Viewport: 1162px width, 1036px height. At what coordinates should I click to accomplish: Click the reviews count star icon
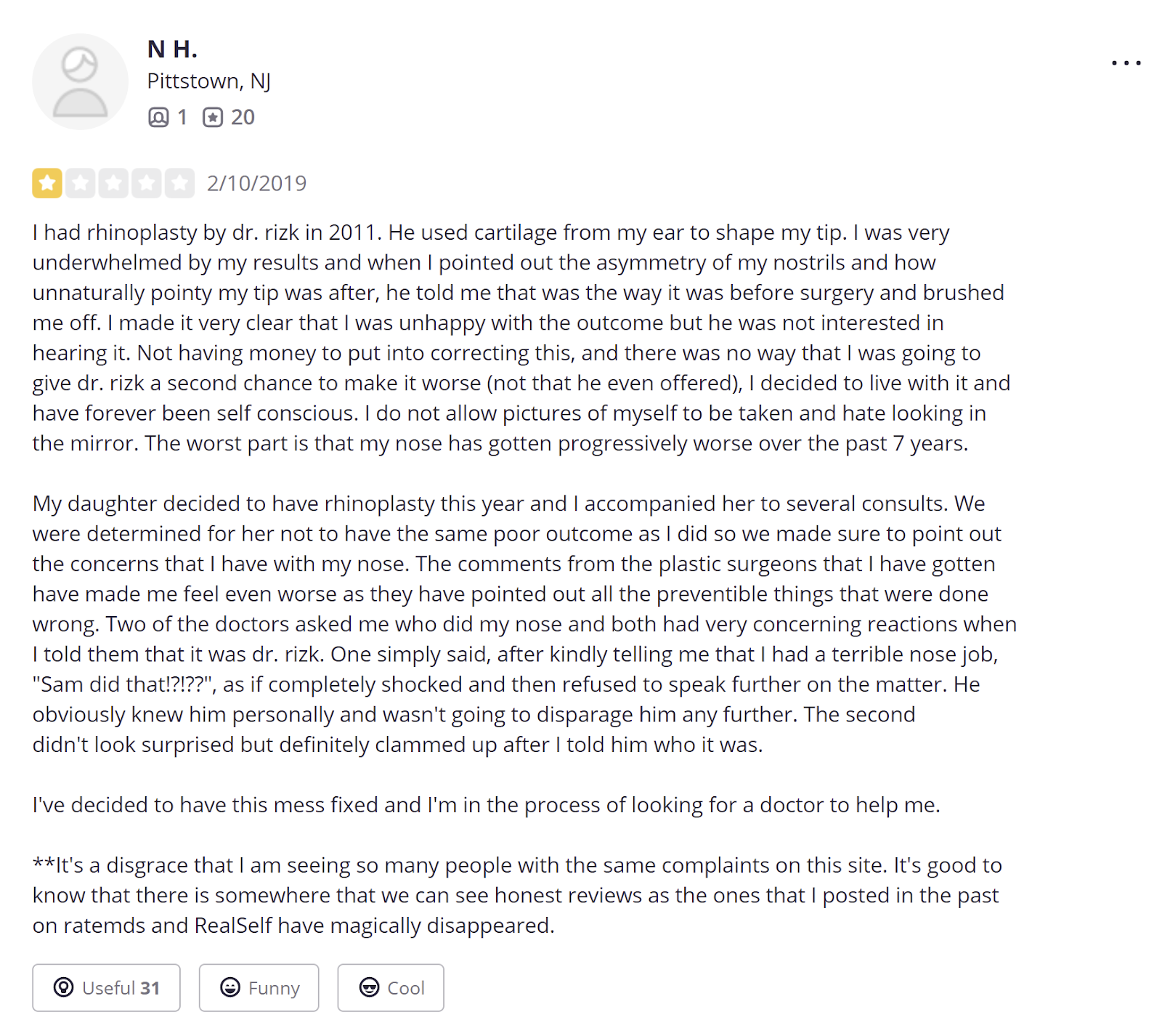coord(213,117)
